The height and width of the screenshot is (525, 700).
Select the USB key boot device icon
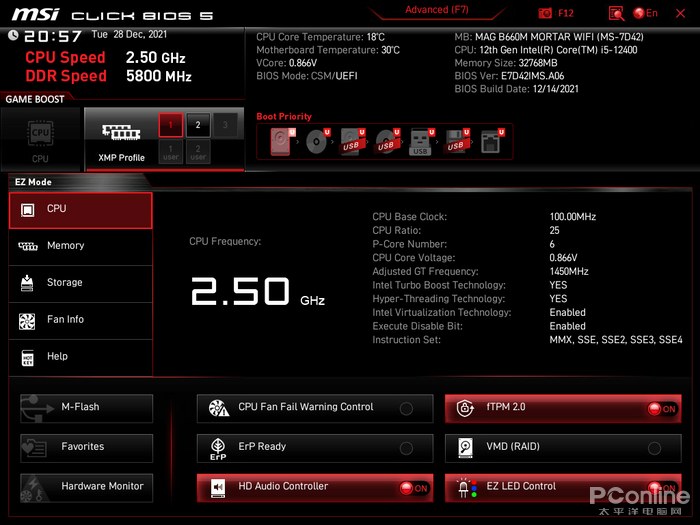point(421,142)
